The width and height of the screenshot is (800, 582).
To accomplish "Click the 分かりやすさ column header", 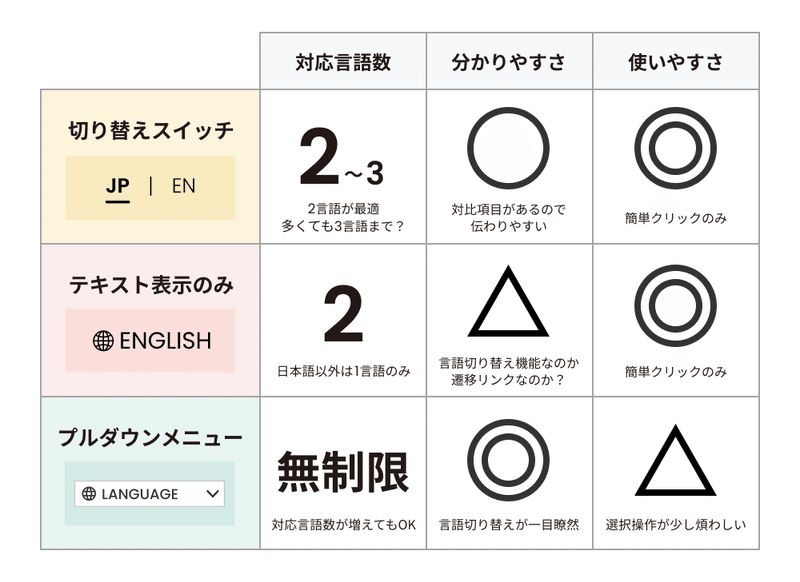I will tap(509, 62).
